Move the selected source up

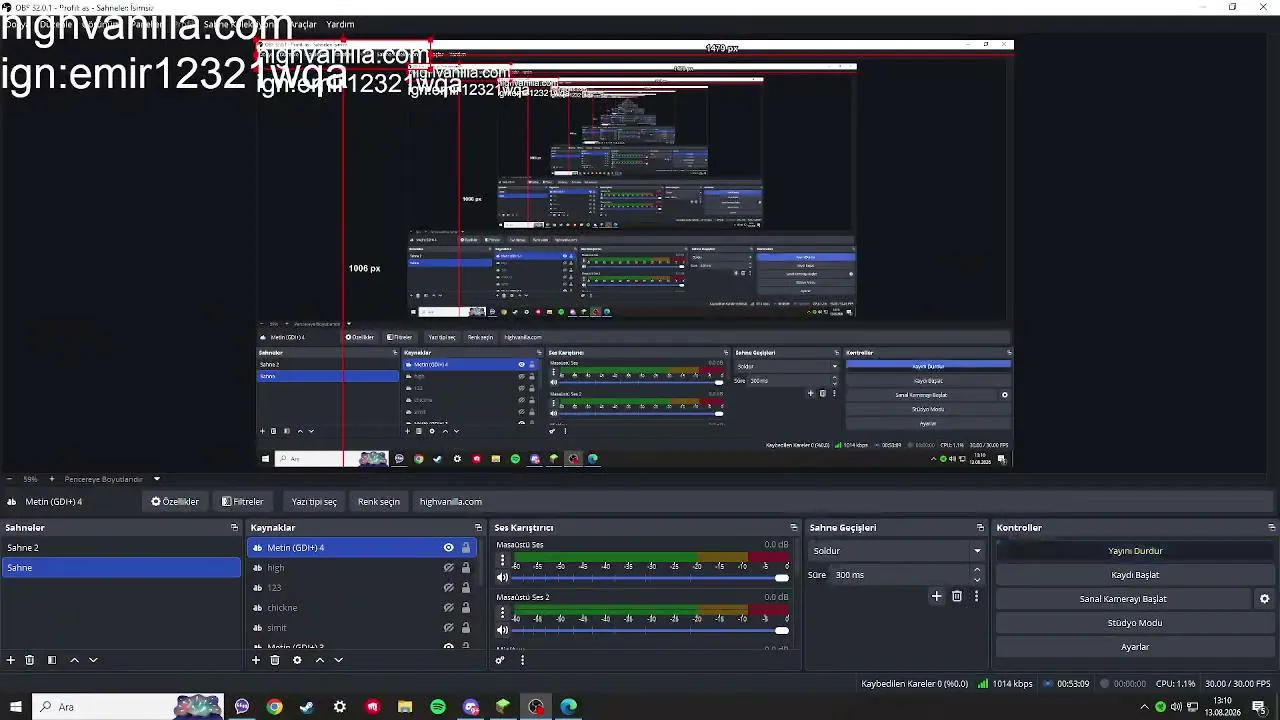pos(320,660)
